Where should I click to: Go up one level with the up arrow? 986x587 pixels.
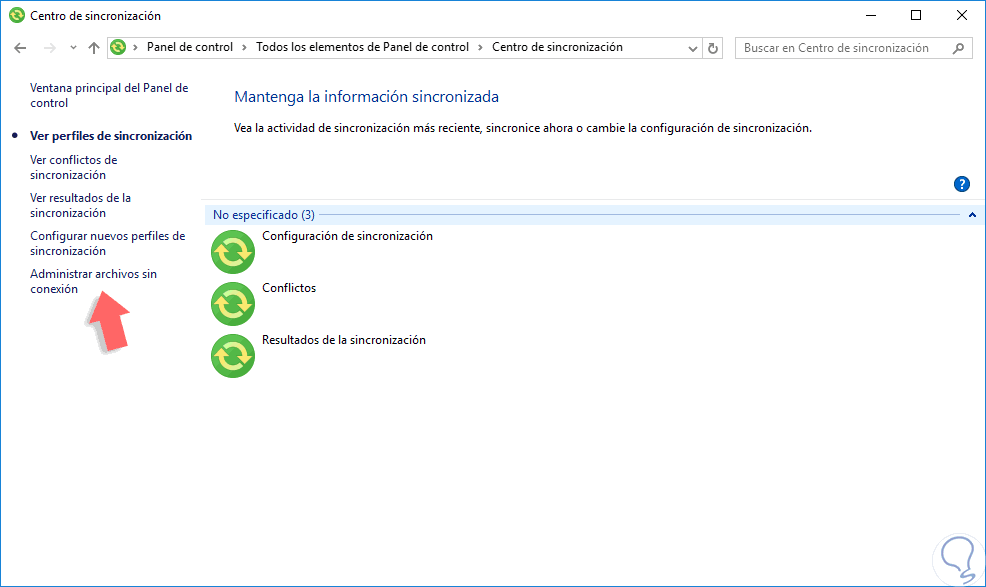click(x=93, y=47)
